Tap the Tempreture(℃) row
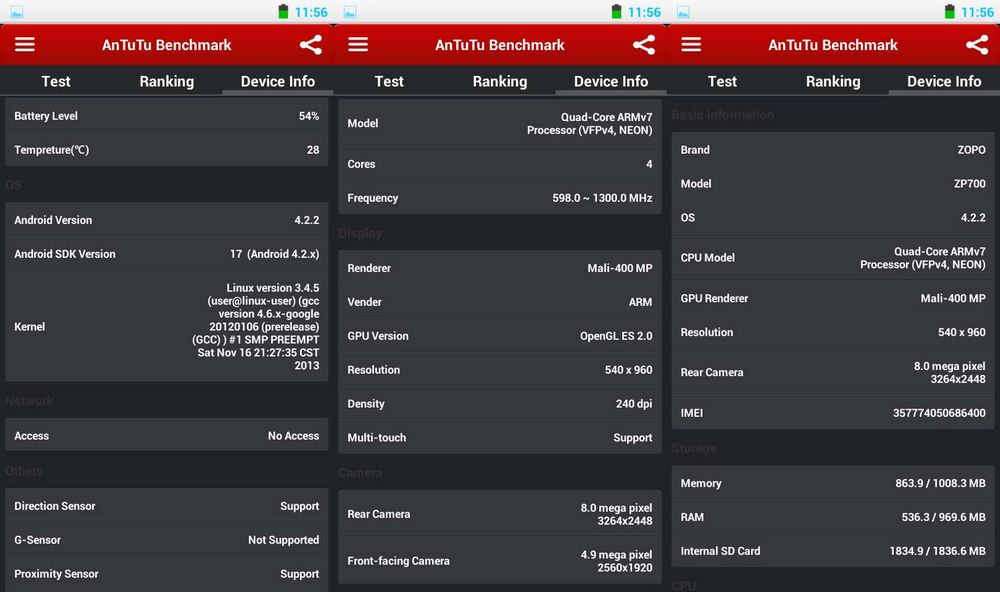 point(166,150)
